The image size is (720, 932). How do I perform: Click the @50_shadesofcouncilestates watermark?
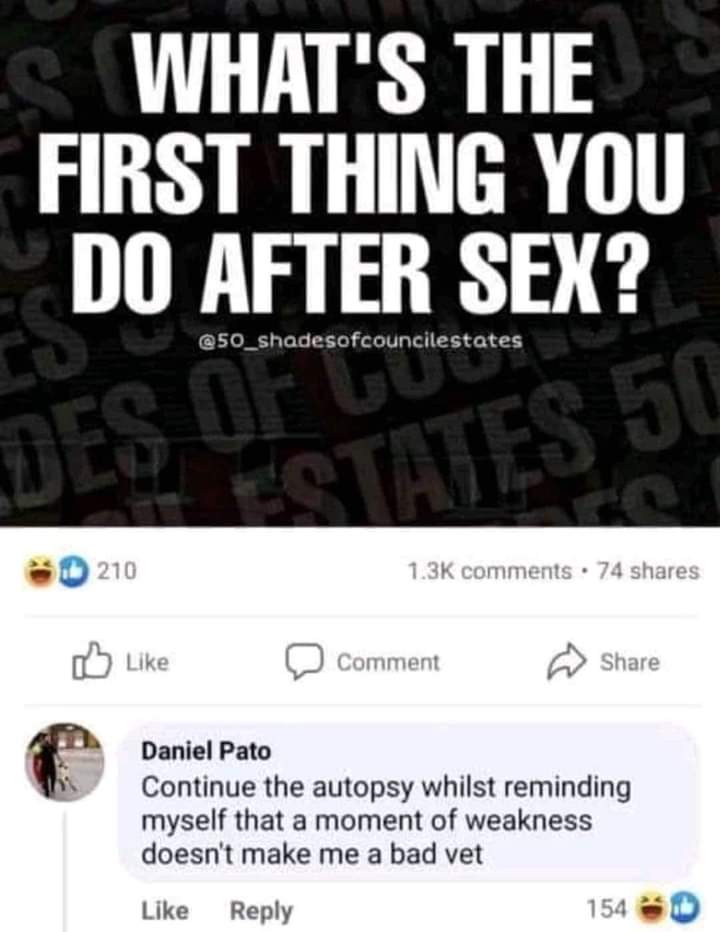(360, 341)
